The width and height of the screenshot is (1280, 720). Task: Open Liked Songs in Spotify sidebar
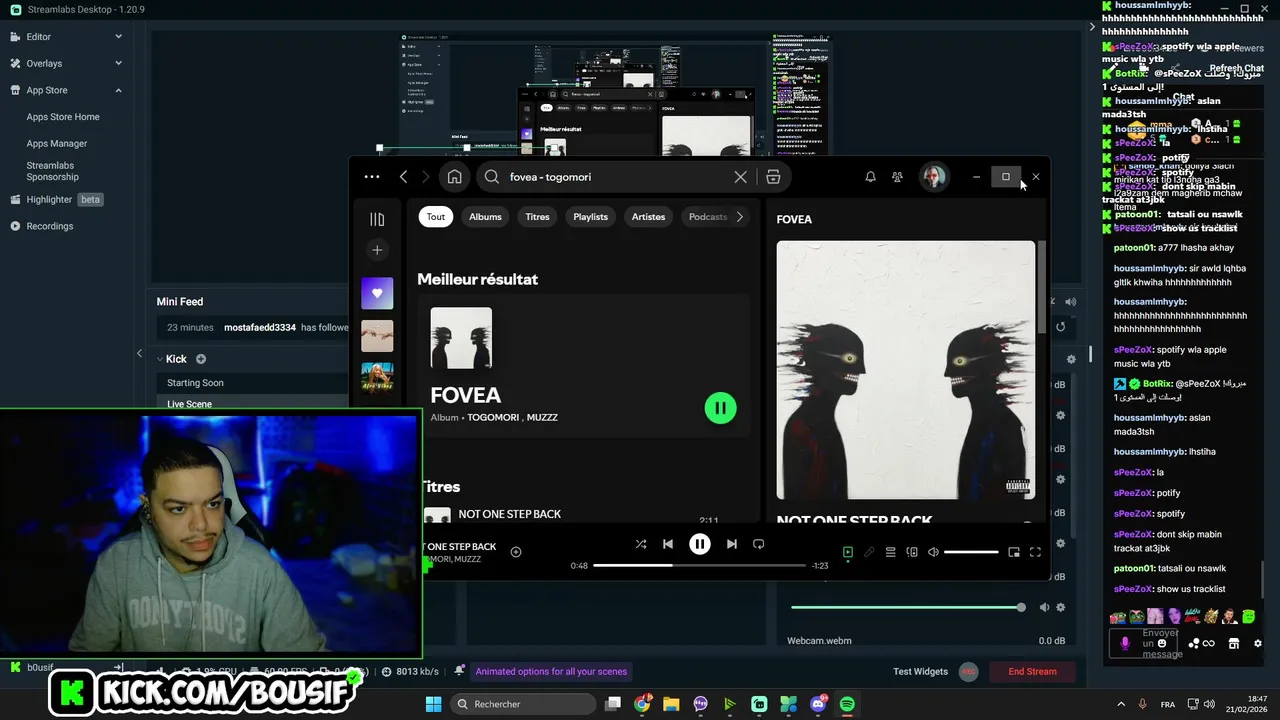coord(377,293)
